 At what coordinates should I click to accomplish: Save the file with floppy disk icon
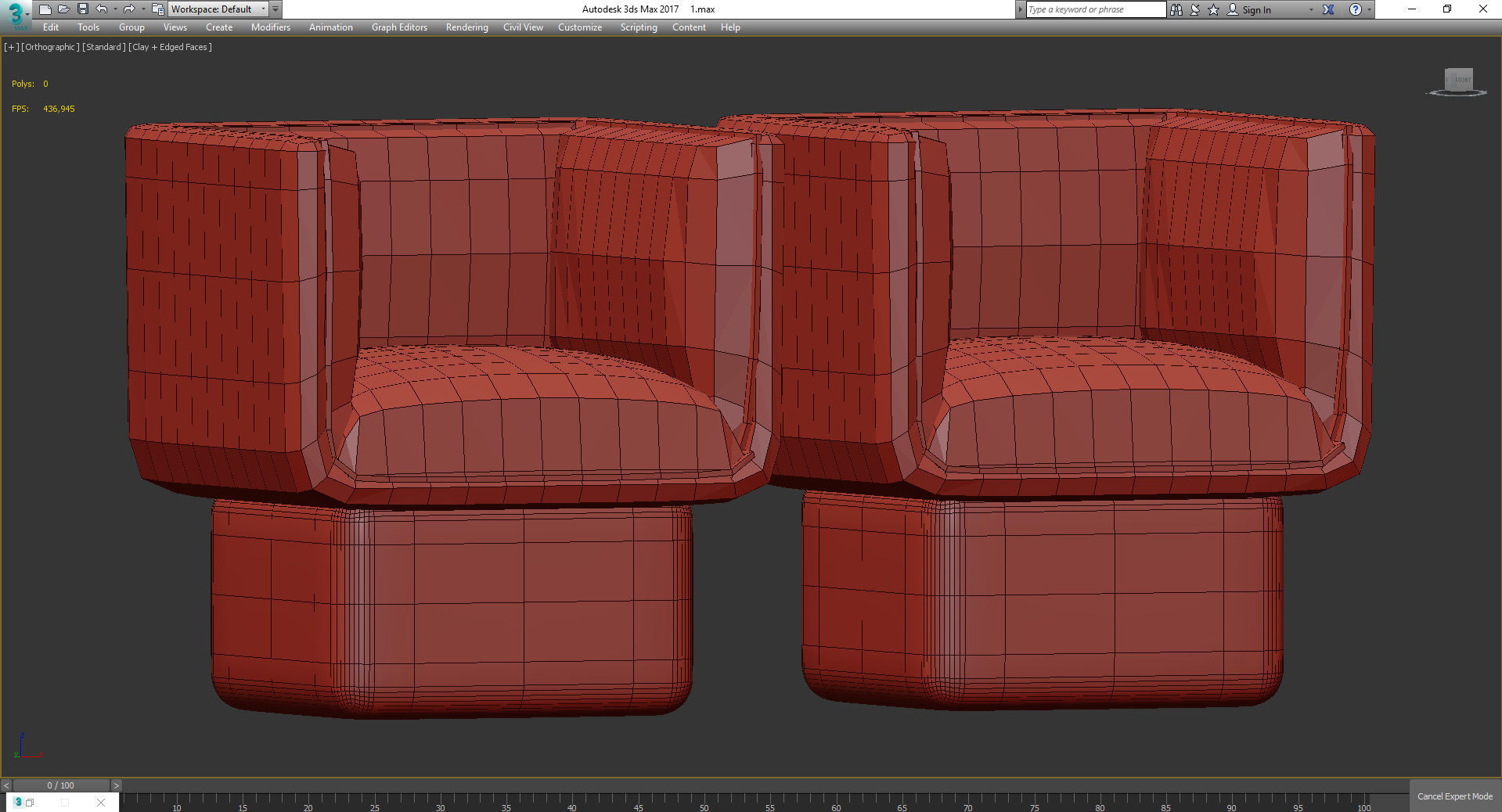pos(82,9)
